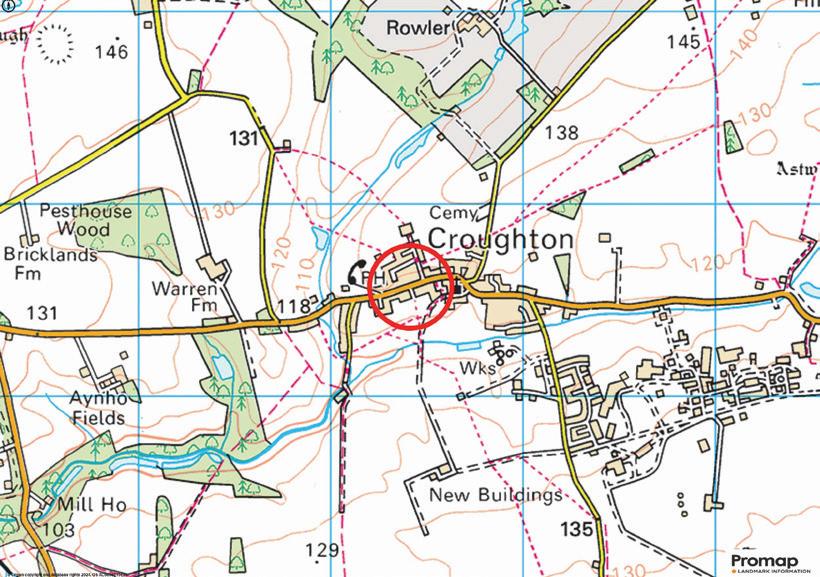The width and height of the screenshot is (820, 577).
Task: Click the bold 135 spot height
Action: click(x=578, y=529)
